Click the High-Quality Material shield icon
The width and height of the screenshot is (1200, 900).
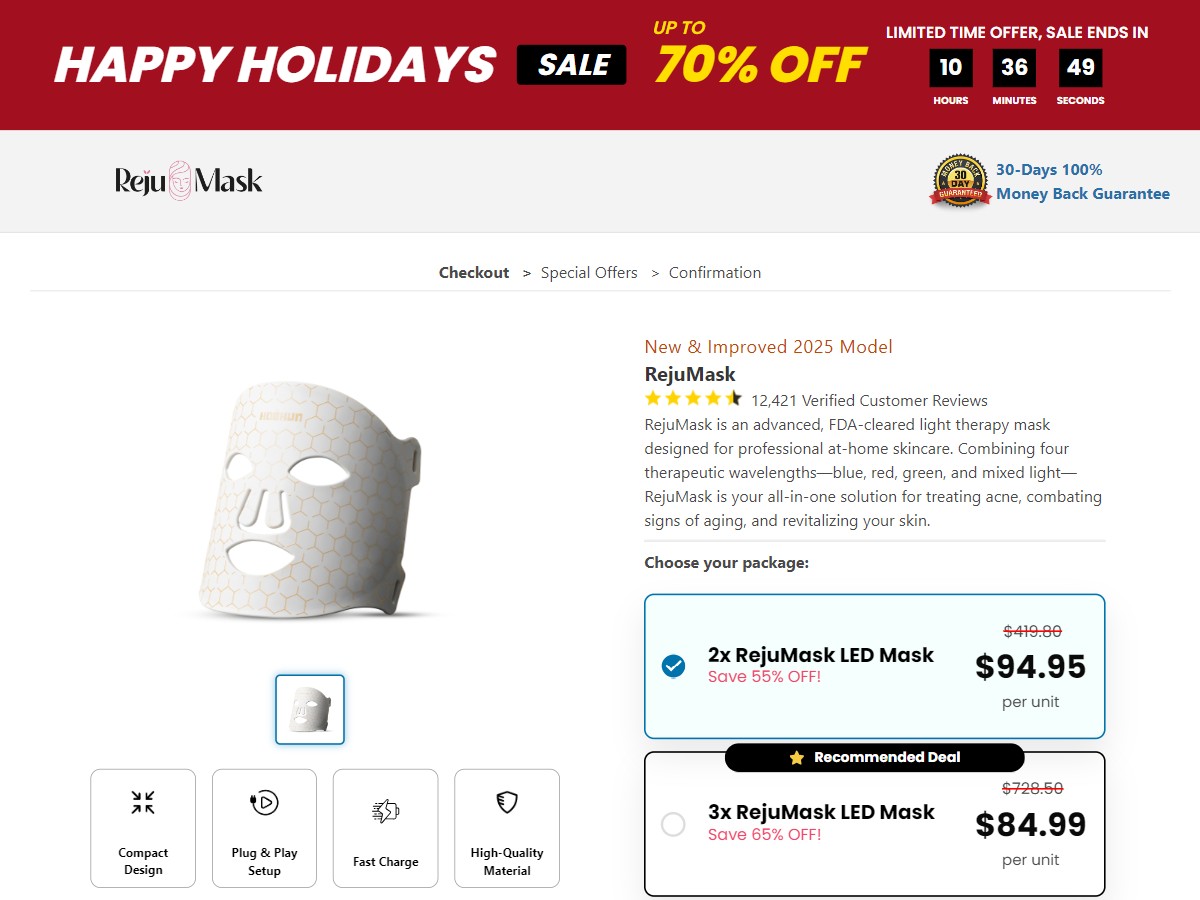pos(507,803)
